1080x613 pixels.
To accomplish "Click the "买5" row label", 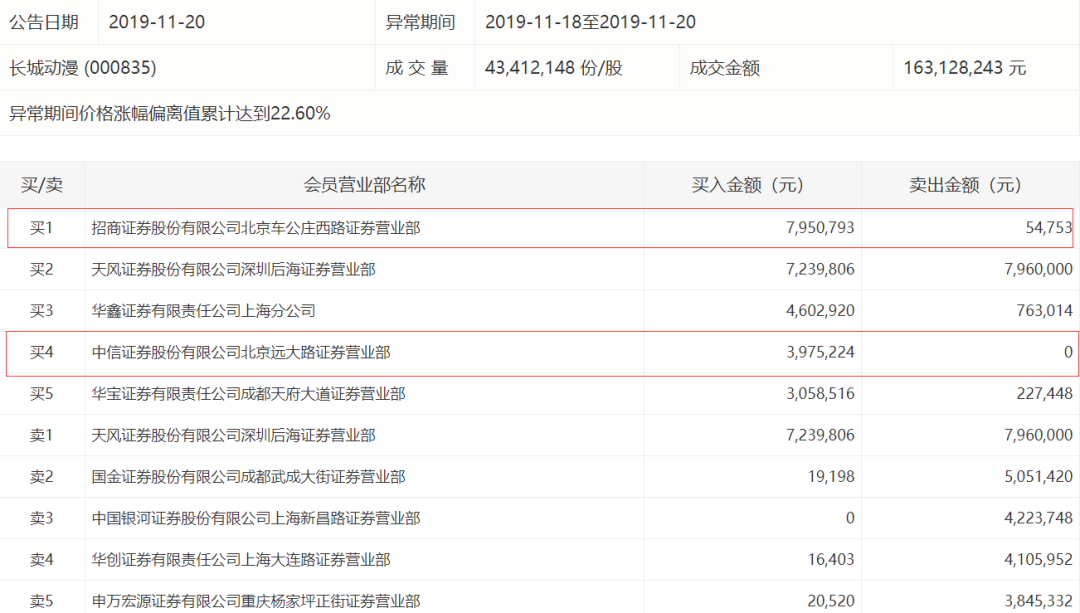I will pos(41,394).
